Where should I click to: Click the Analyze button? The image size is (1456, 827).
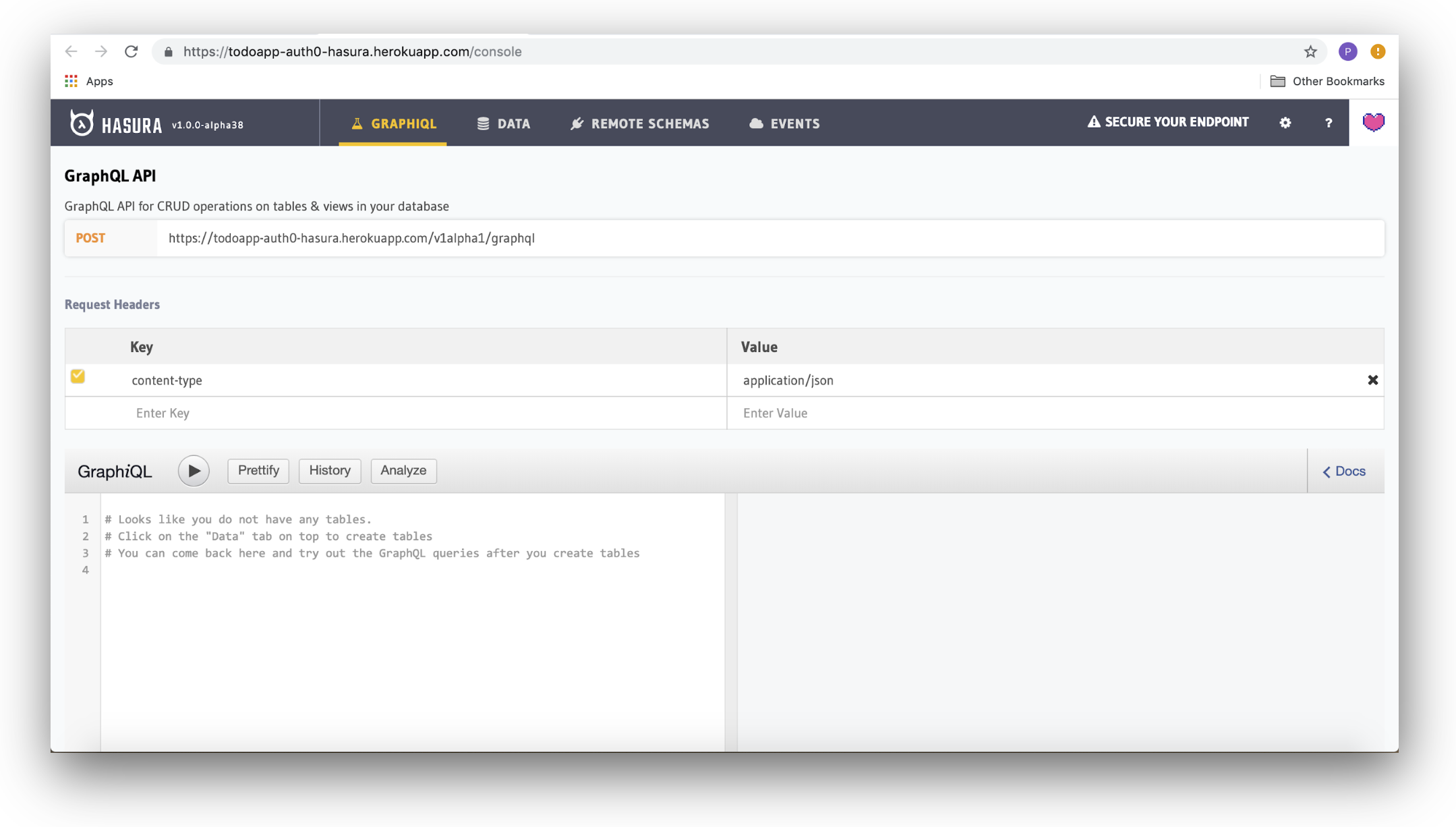point(403,470)
